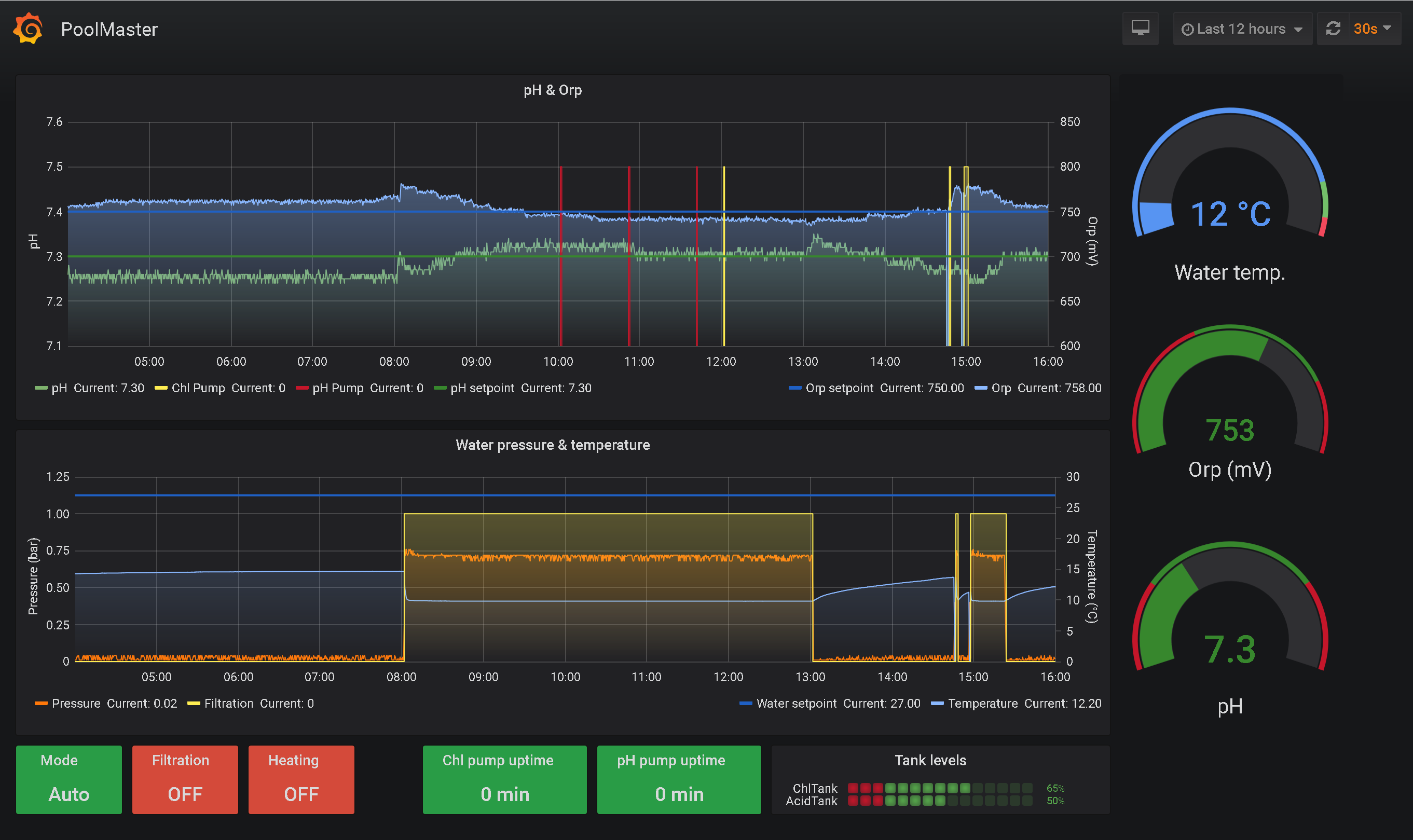This screenshot has width=1413, height=840.
Task: Open the PoolMaster dashboard title menu
Action: click(108, 29)
